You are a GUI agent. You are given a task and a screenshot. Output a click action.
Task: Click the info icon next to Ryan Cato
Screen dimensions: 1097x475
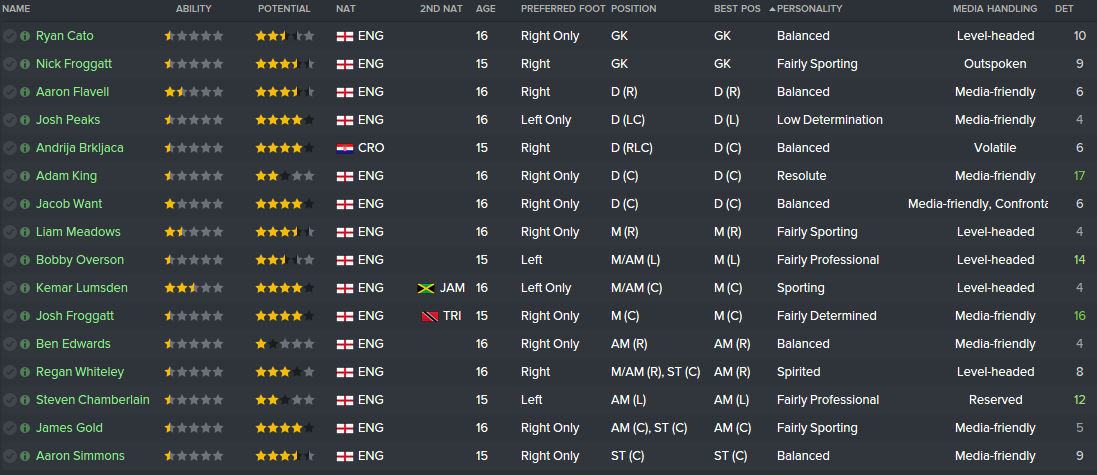tap(24, 36)
